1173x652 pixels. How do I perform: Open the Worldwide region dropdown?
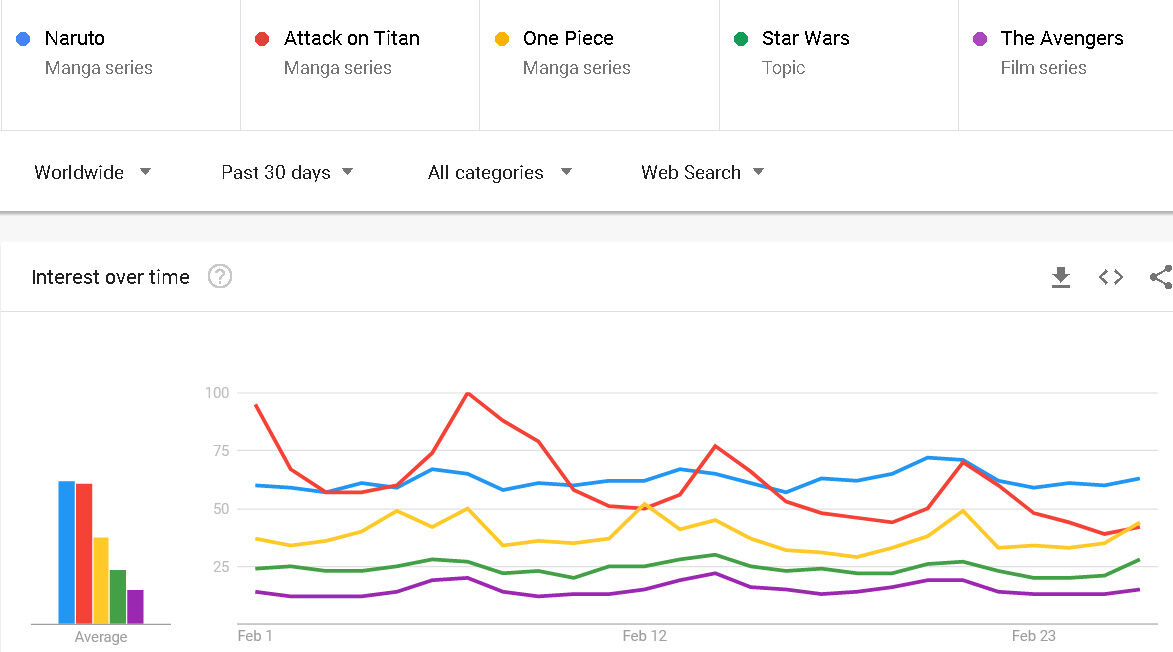click(x=92, y=172)
